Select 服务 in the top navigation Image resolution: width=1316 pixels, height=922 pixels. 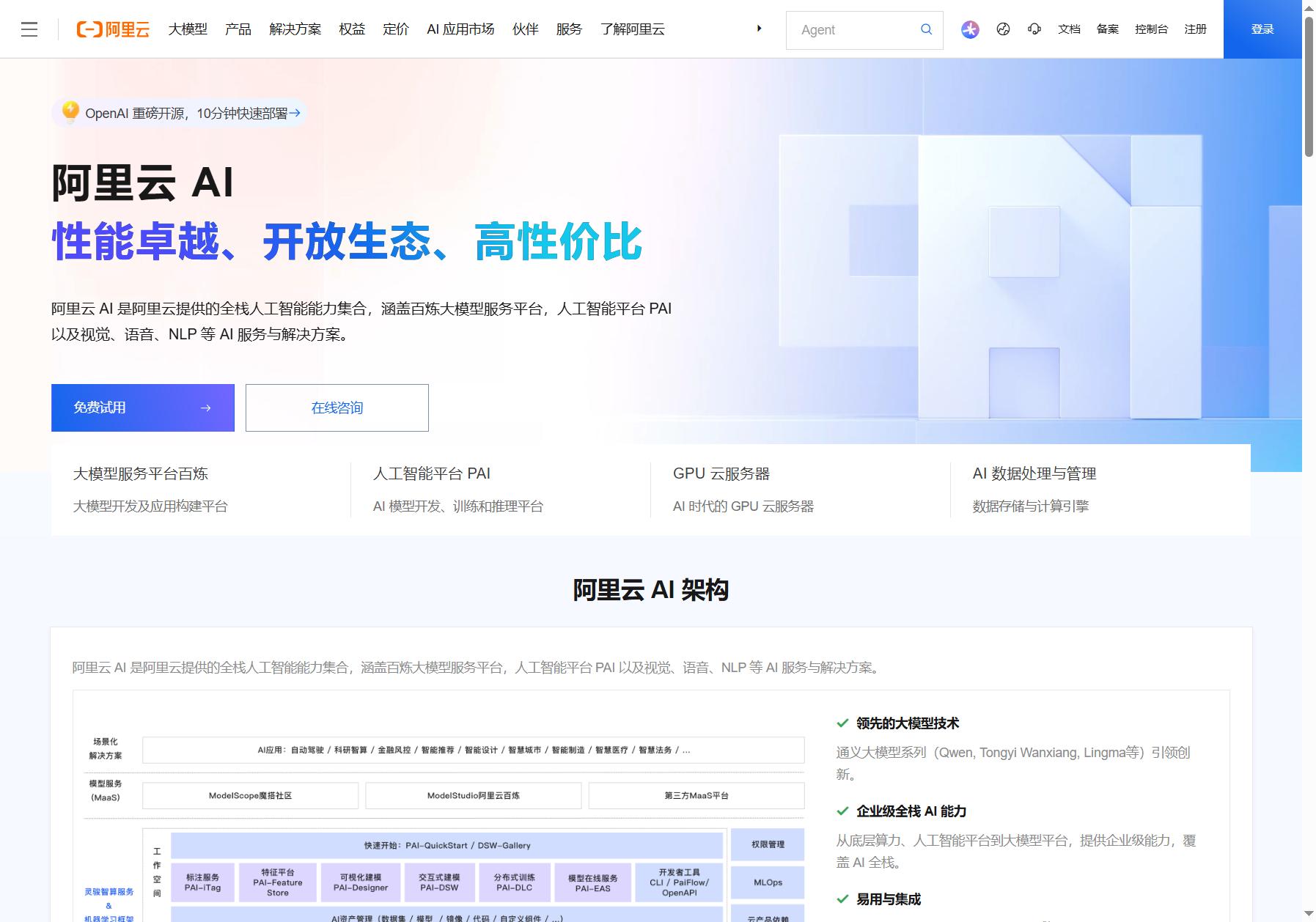(569, 29)
